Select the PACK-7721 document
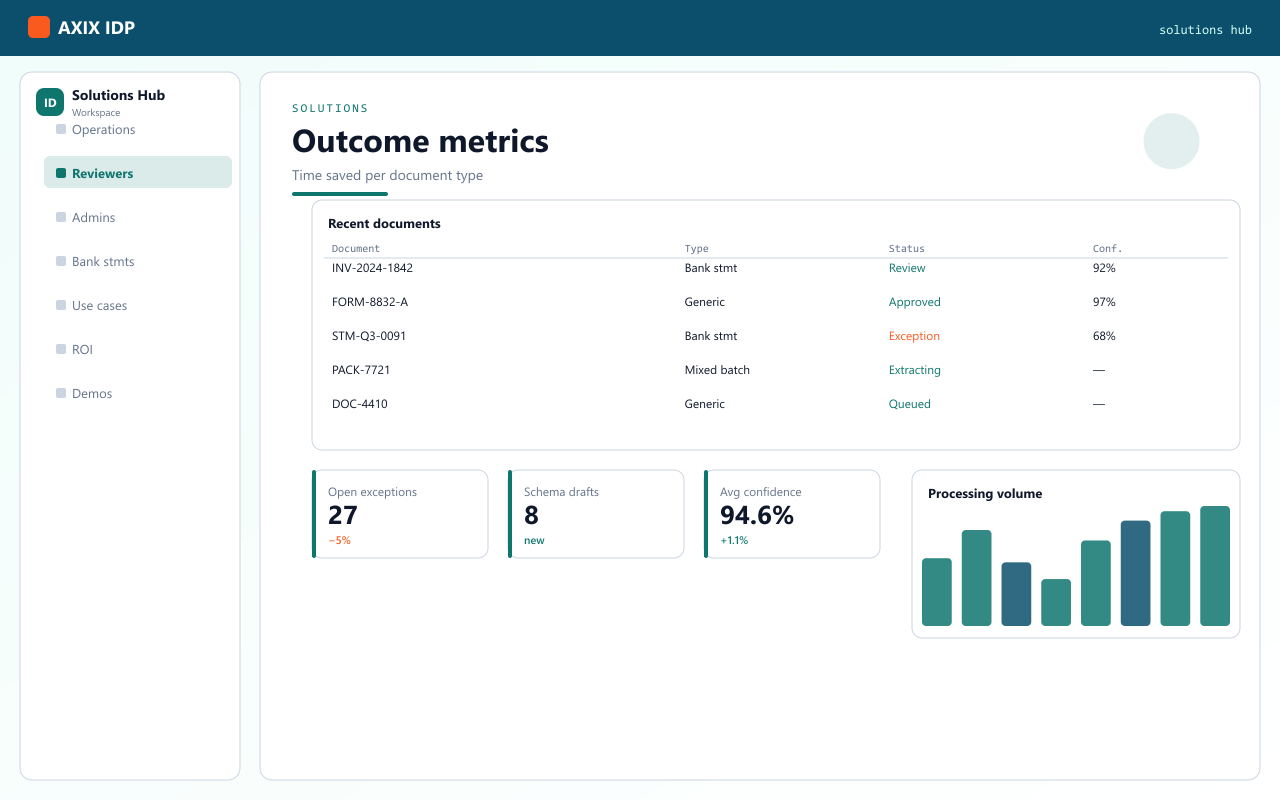 point(361,370)
